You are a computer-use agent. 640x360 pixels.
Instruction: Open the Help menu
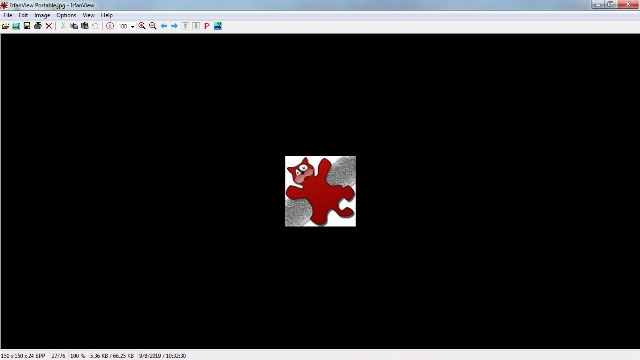pyautogui.click(x=107, y=15)
